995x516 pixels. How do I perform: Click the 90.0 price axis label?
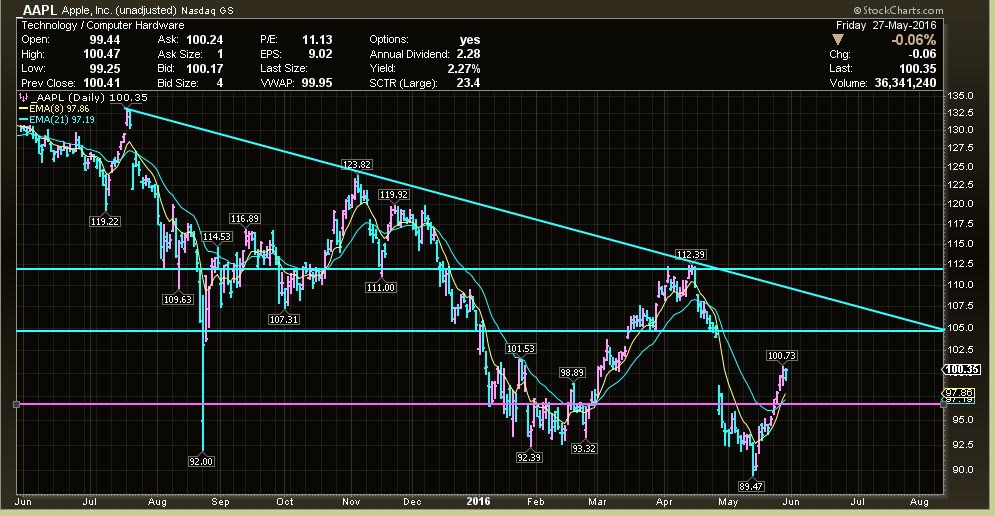click(x=961, y=469)
